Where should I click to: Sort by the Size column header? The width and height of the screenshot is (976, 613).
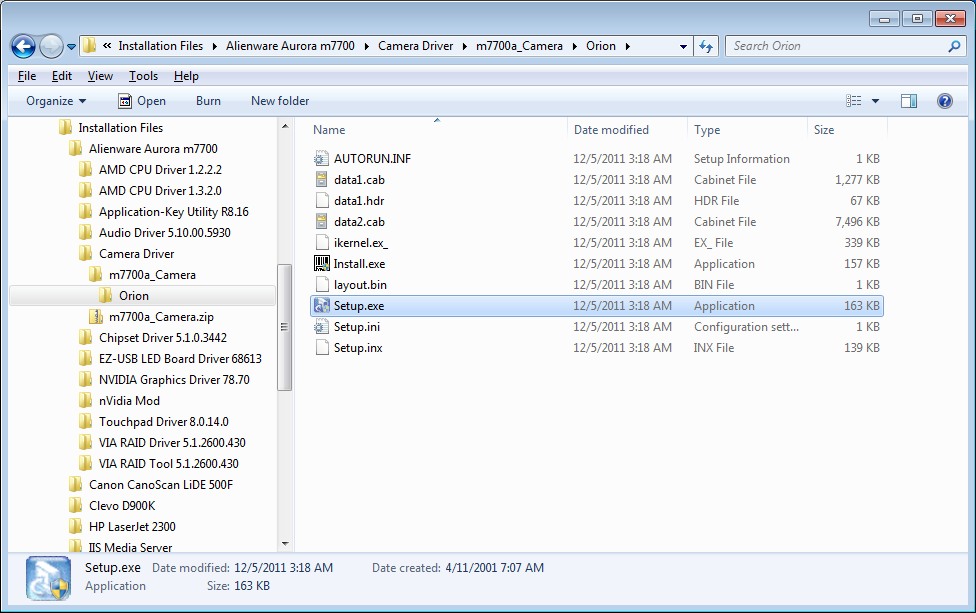pyautogui.click(x=824, y=129)
